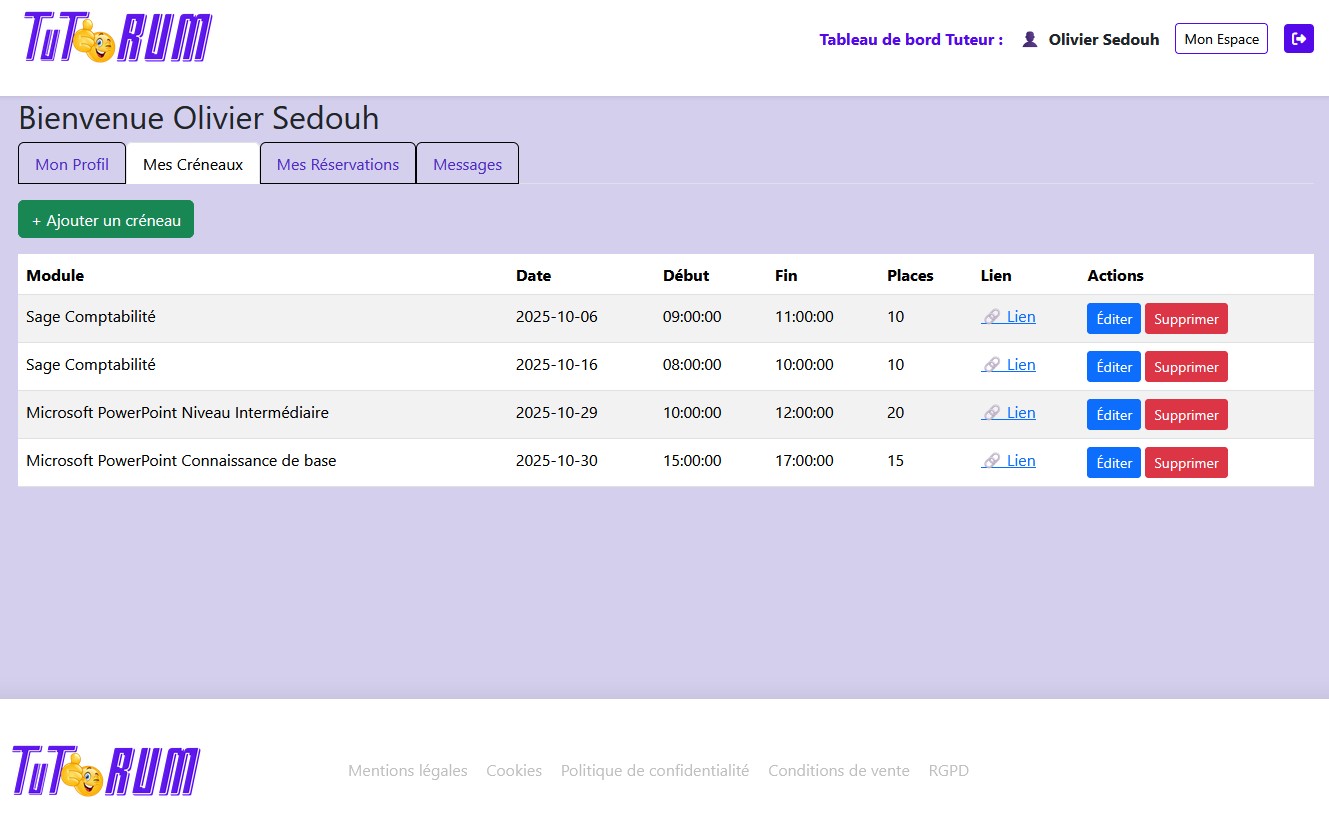Screen dimensions: 1329x832
Task: Edit the Sage Comptabilité slot on 2025-10-06
Action: pyautogui.click(x=1113, y=319)
